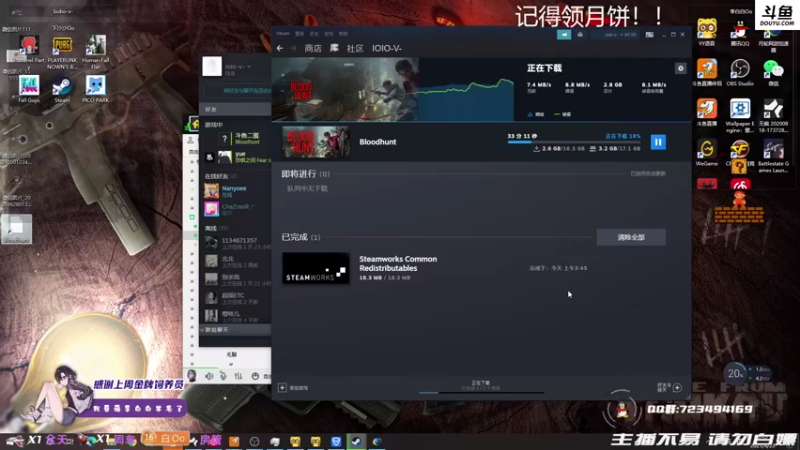Click the Steam forward navigation arrow

click(293, 48)
